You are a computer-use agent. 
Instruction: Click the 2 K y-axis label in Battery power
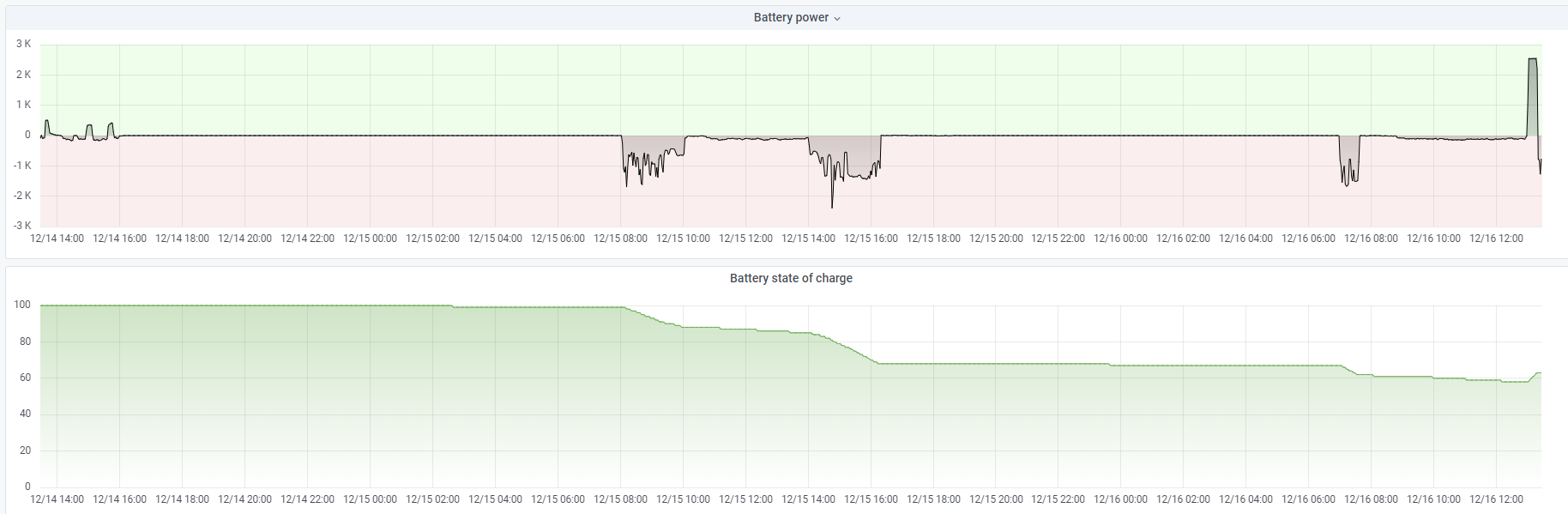click(23, 75)
